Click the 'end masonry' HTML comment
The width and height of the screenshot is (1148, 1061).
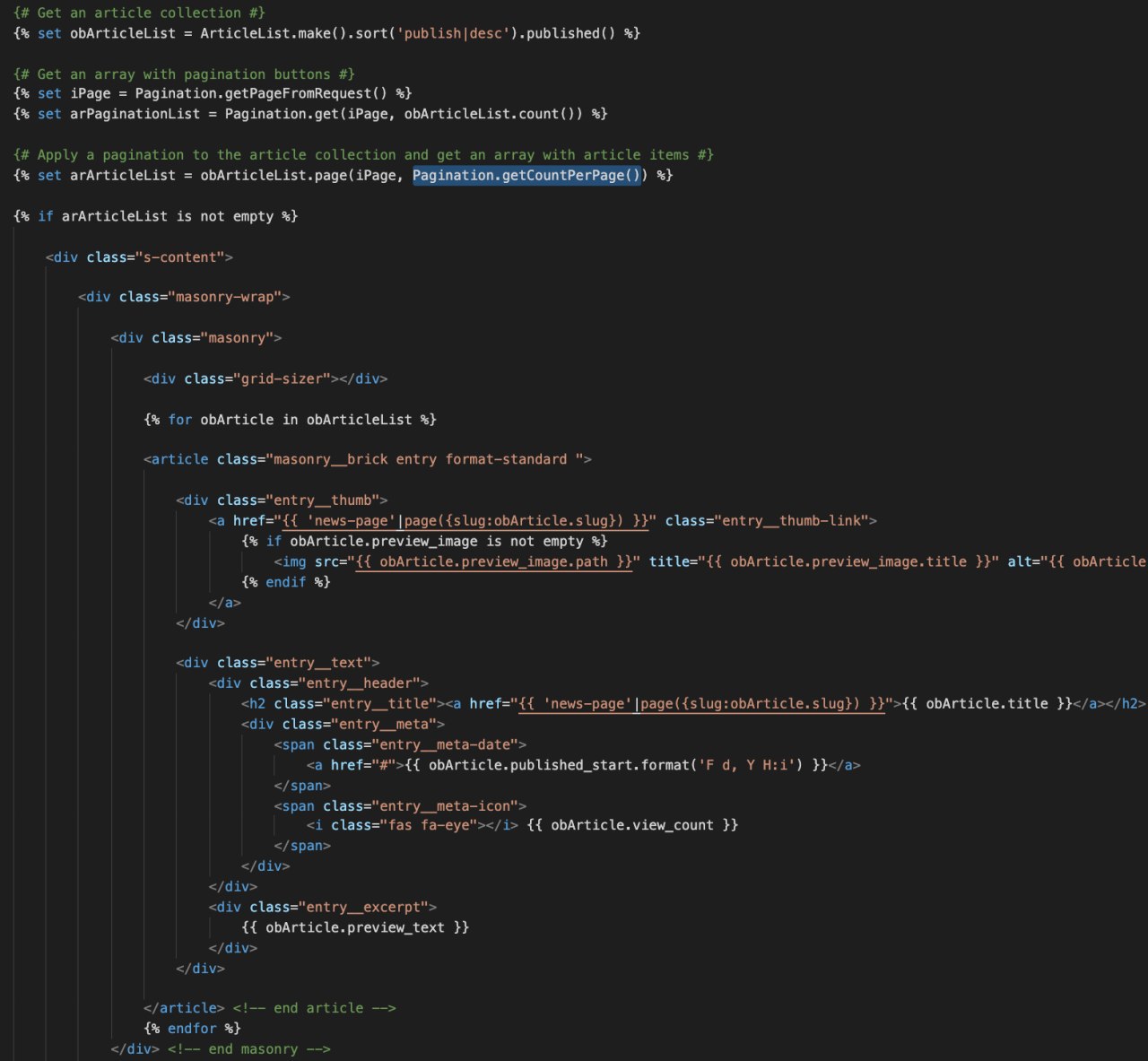pos(249,1050)
